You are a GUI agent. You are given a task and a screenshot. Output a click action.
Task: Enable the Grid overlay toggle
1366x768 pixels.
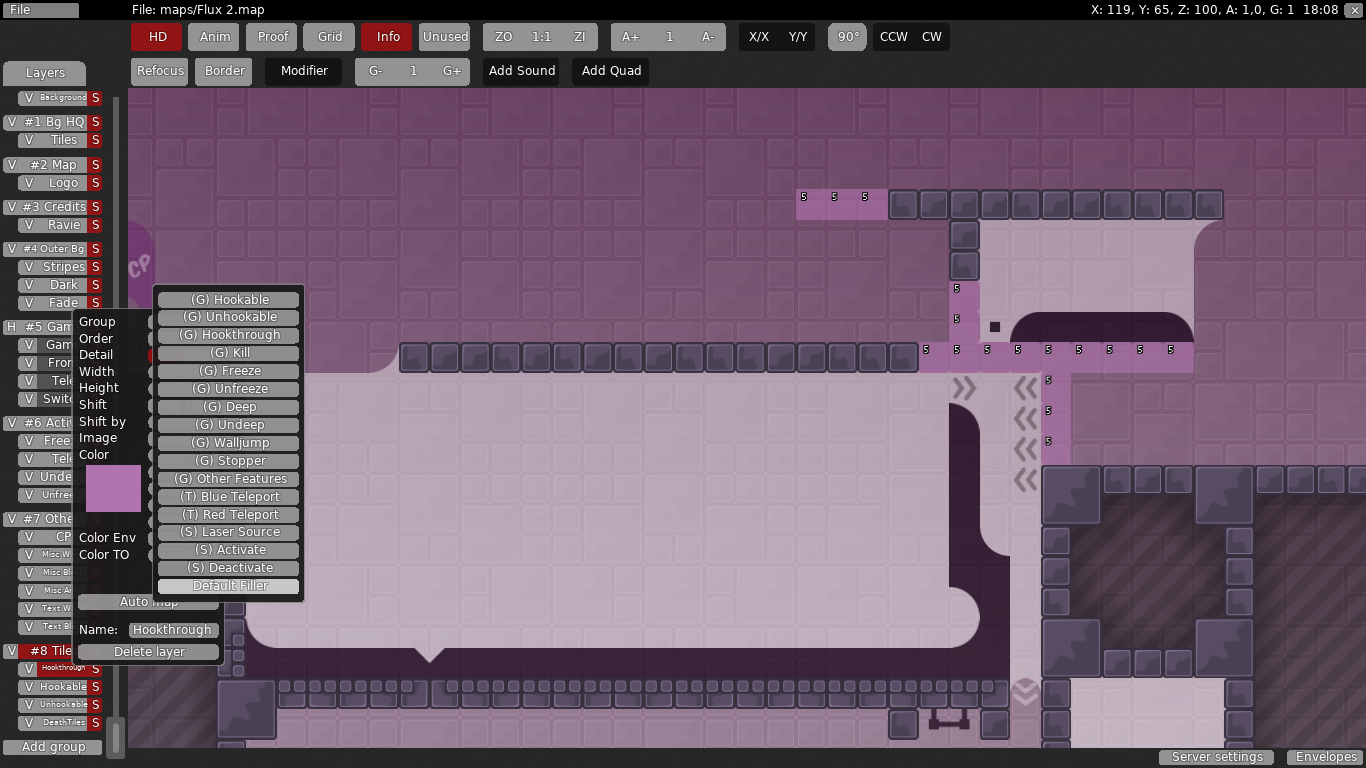330,37
